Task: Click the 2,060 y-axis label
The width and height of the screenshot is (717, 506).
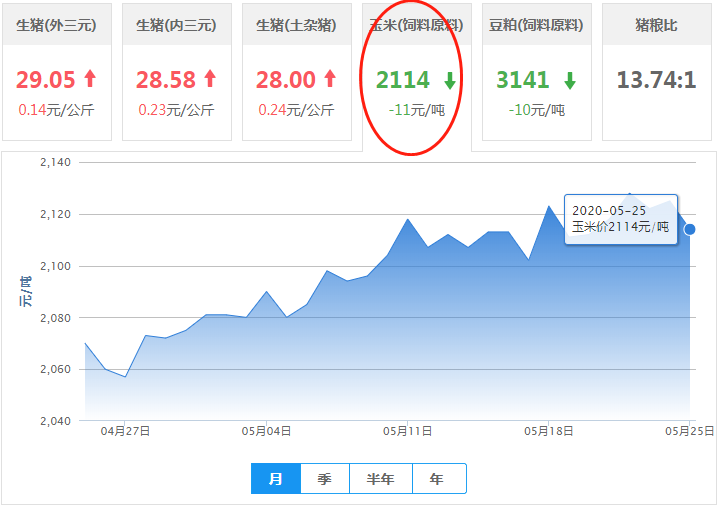Action: pyautogui.click(x=55, y=369)
